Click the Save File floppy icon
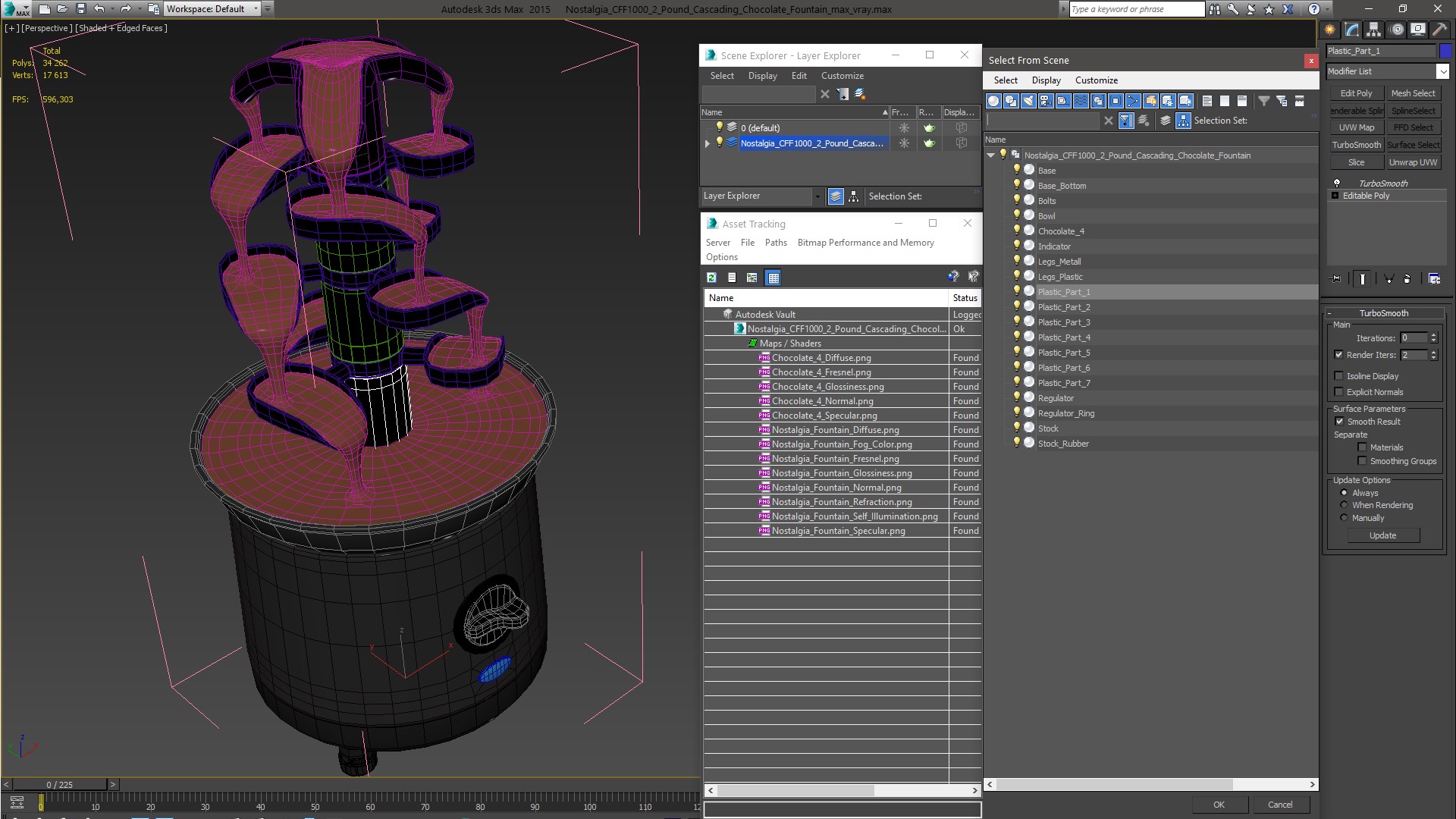The height and width of the screenshot is (819, 1456). 81,9
